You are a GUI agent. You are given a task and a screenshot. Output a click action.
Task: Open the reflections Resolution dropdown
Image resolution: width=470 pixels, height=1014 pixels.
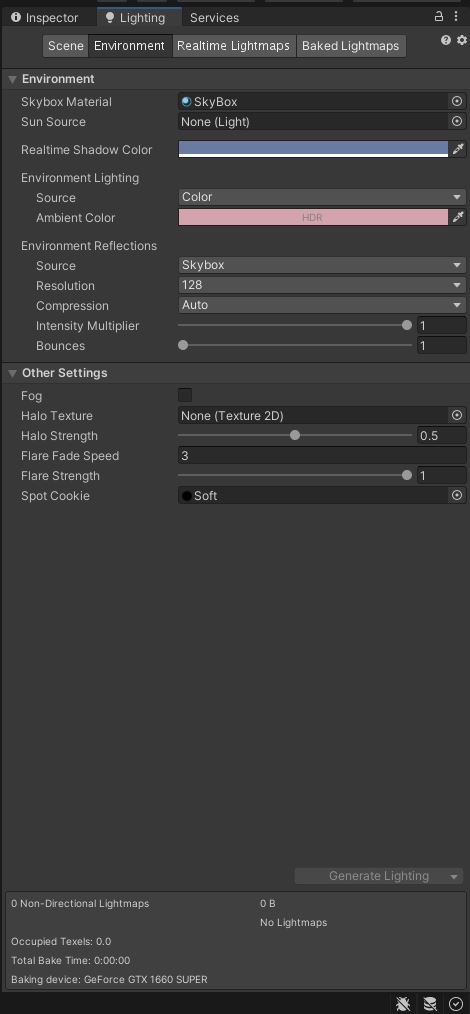click(322, 285)
